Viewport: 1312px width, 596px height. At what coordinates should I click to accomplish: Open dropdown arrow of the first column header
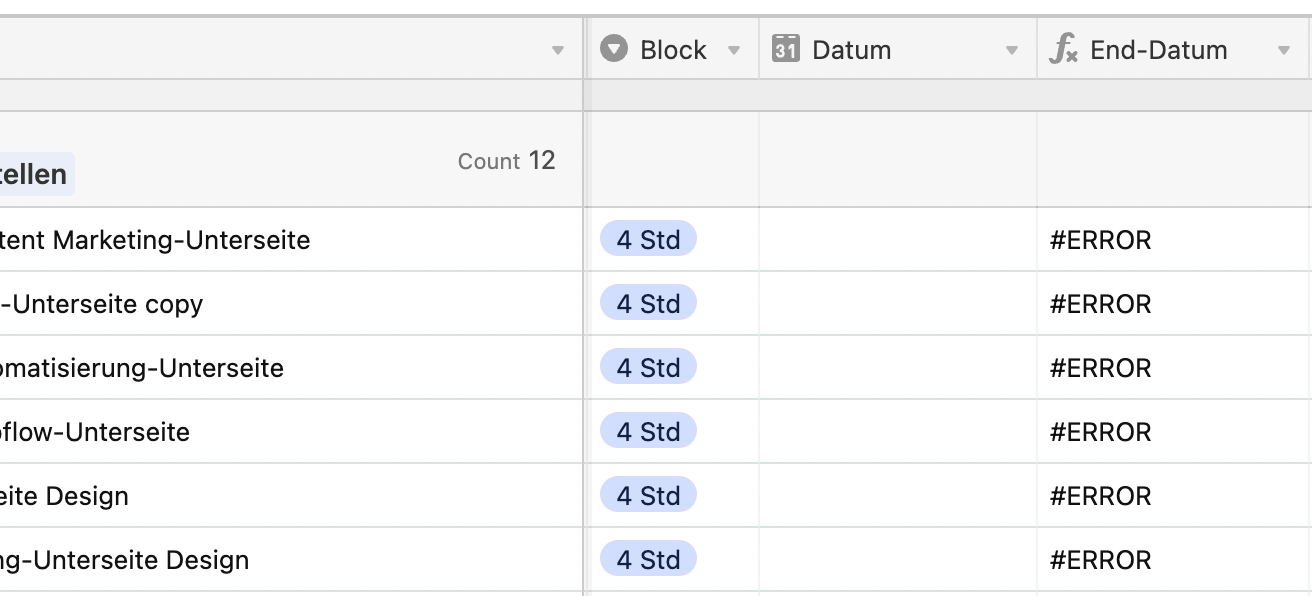pos(558,50)
